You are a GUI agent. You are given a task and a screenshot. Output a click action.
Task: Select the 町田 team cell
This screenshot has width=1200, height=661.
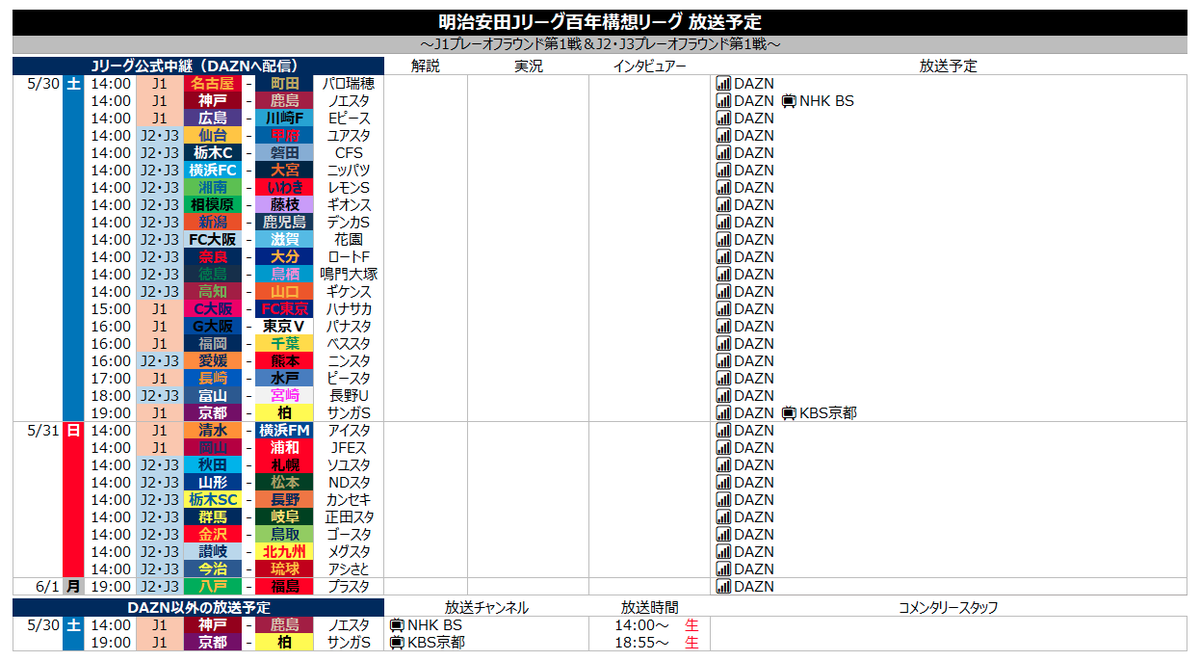tap(284, 83)
